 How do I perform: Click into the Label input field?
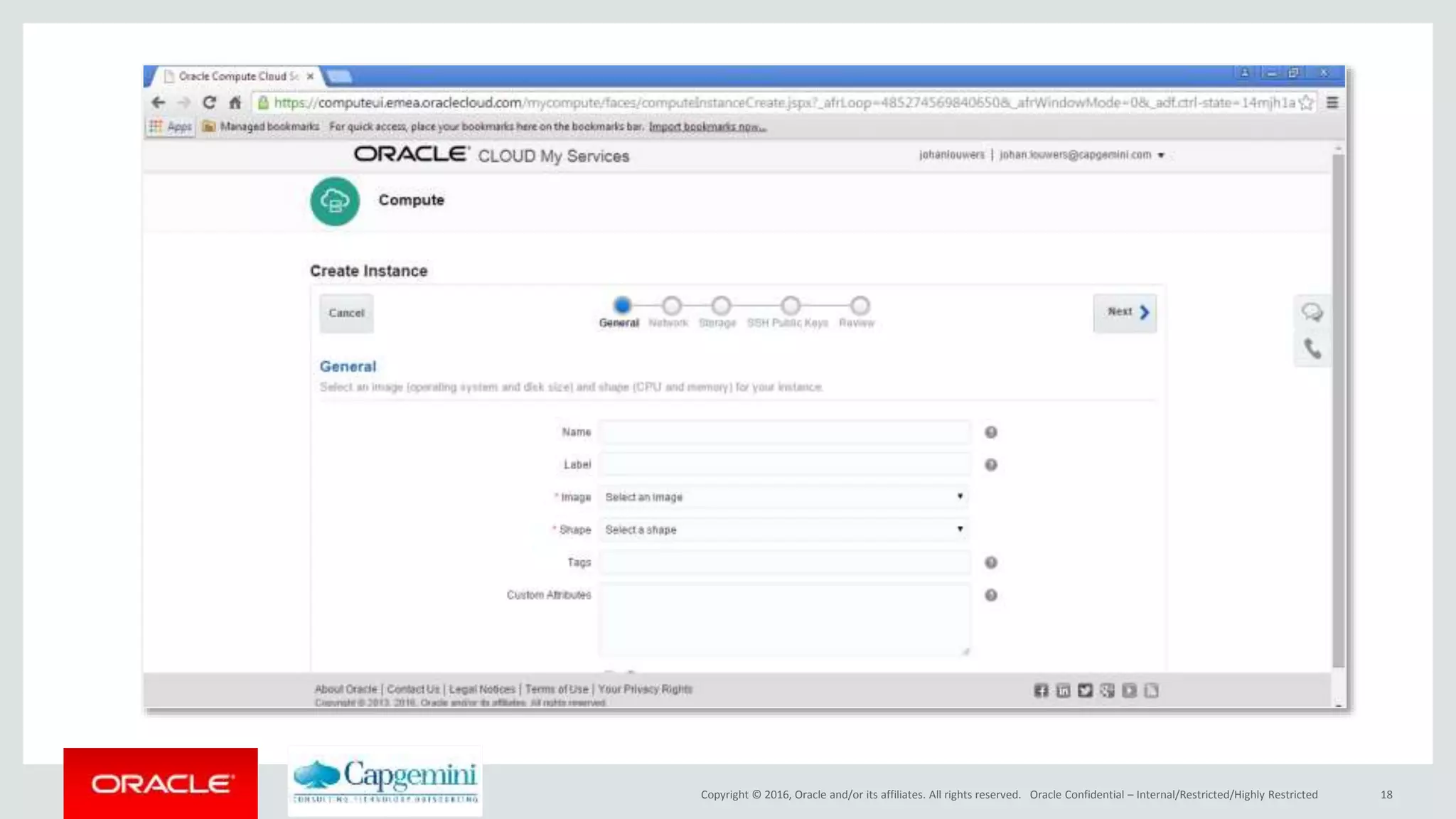coord(783,465)
